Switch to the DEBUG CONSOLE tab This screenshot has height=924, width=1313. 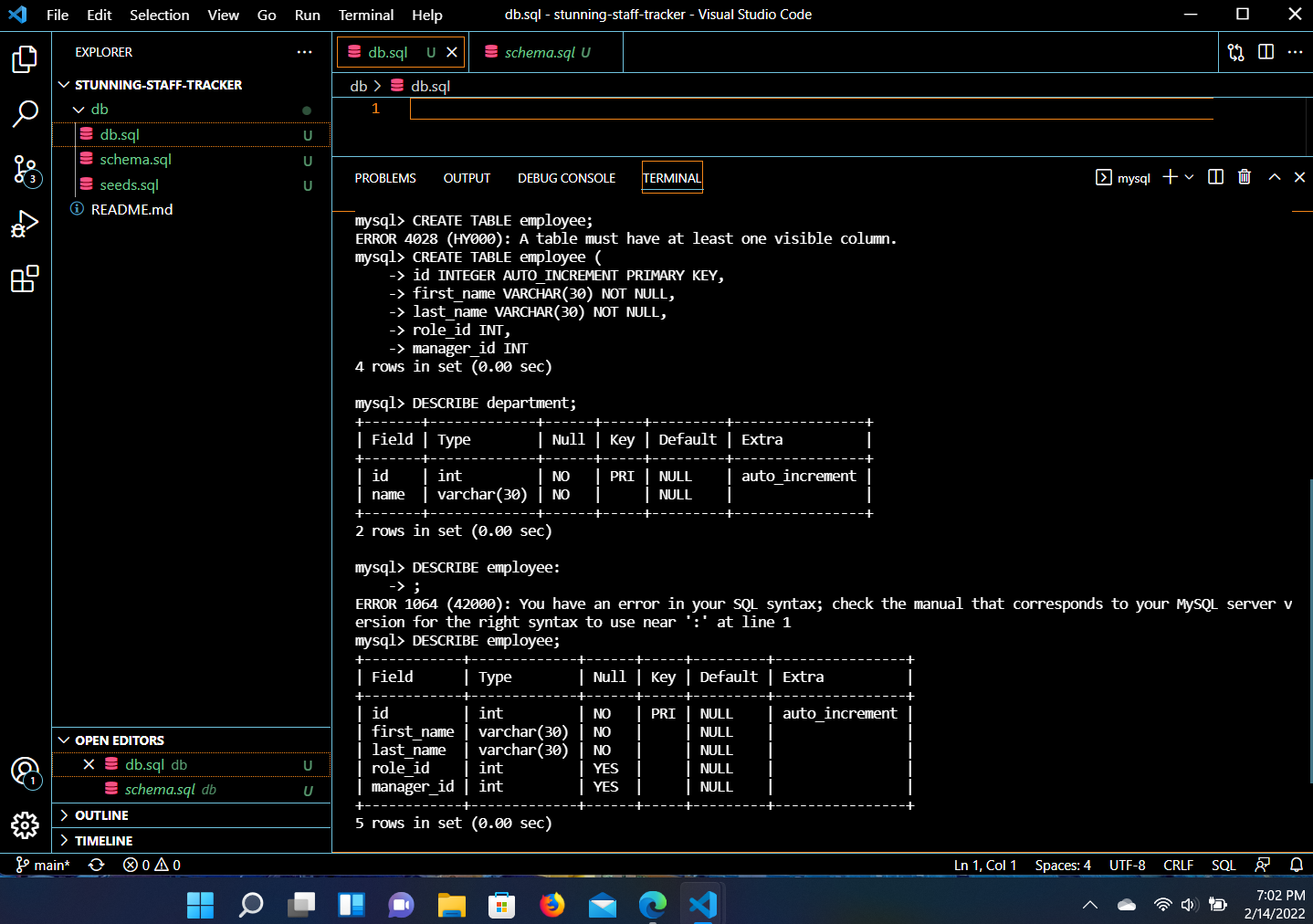[566, 178]
